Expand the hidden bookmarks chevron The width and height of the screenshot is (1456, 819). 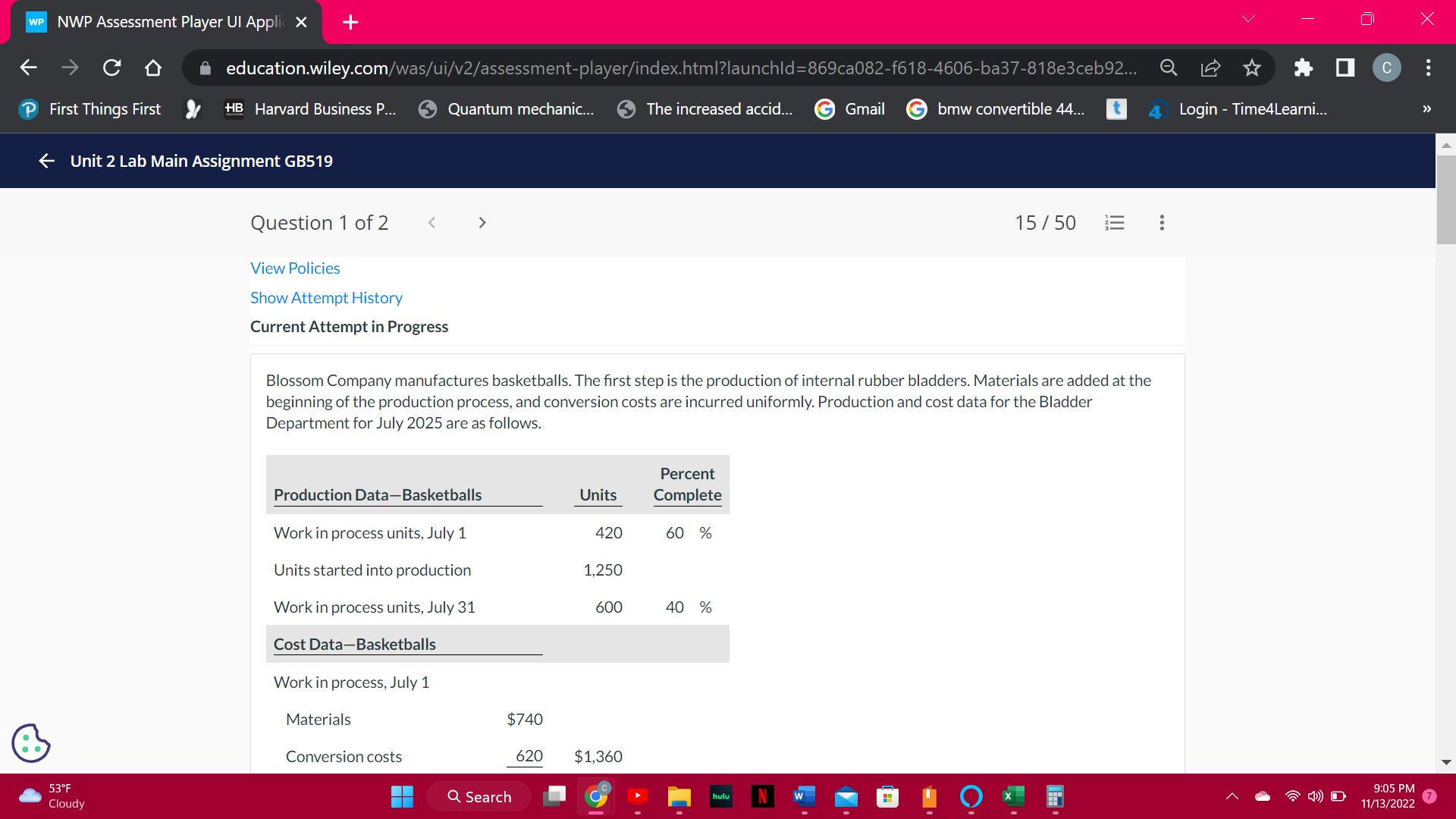1426,109
